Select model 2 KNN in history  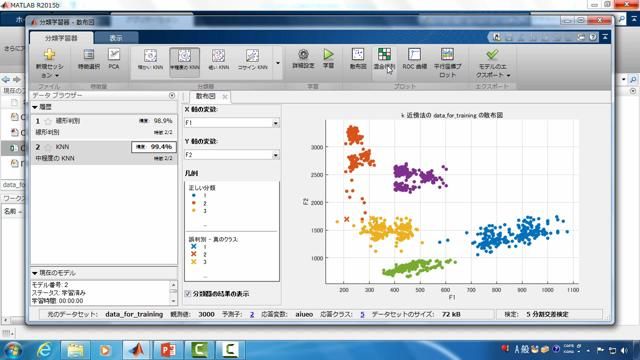click(x=104, y=152)
